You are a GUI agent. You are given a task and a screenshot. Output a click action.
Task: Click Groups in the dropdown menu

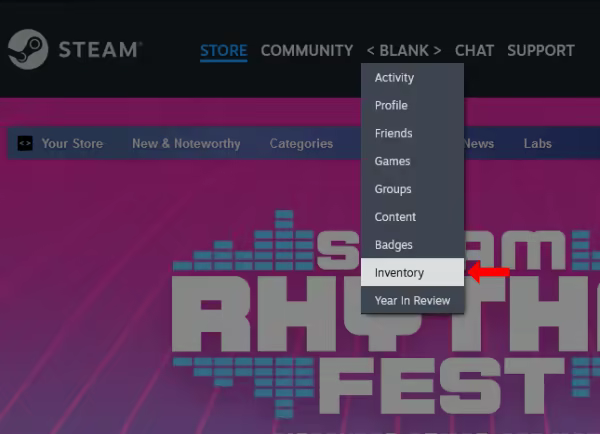coord(393,189)
